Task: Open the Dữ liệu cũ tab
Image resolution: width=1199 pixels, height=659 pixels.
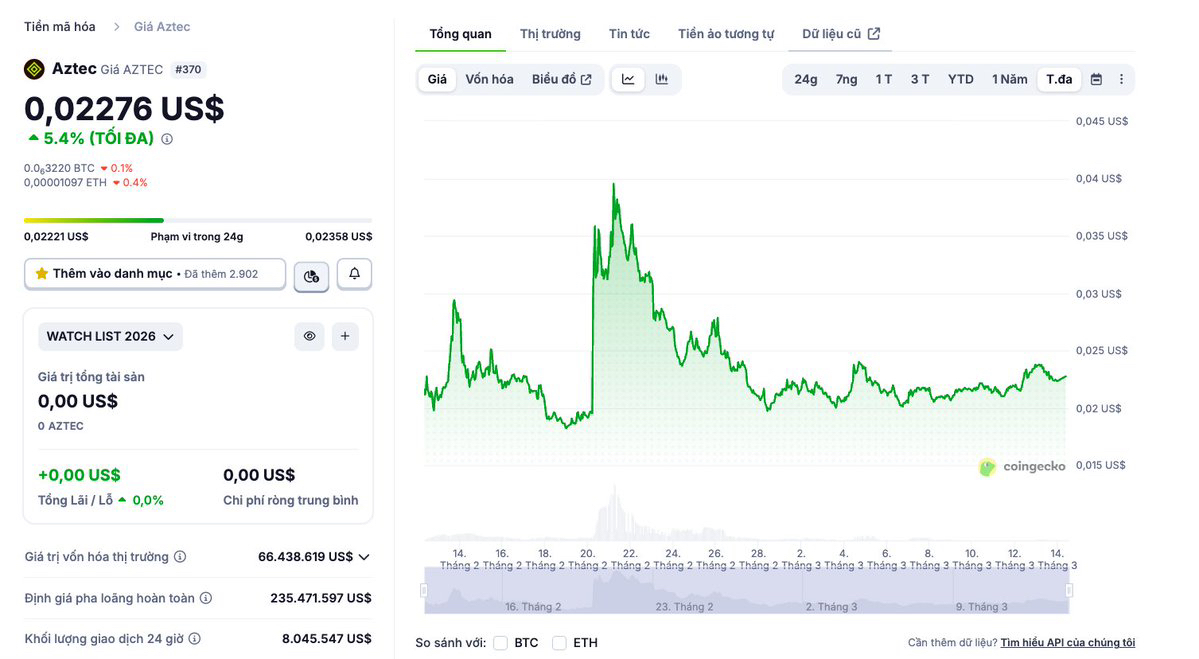Action: pyautogui.click(x=840, y=34)
